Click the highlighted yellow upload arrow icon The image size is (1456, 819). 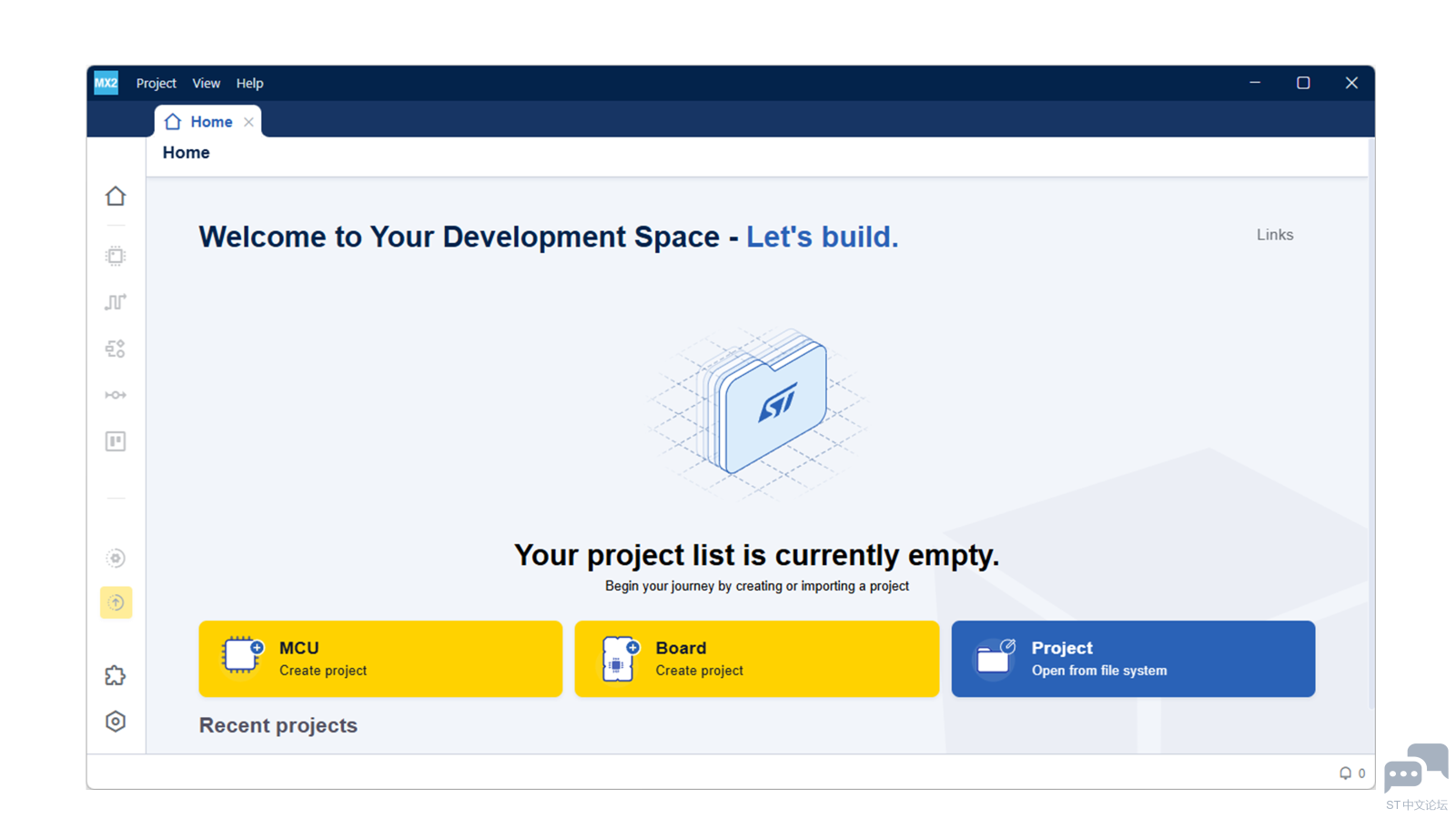(x=116, y=602)
